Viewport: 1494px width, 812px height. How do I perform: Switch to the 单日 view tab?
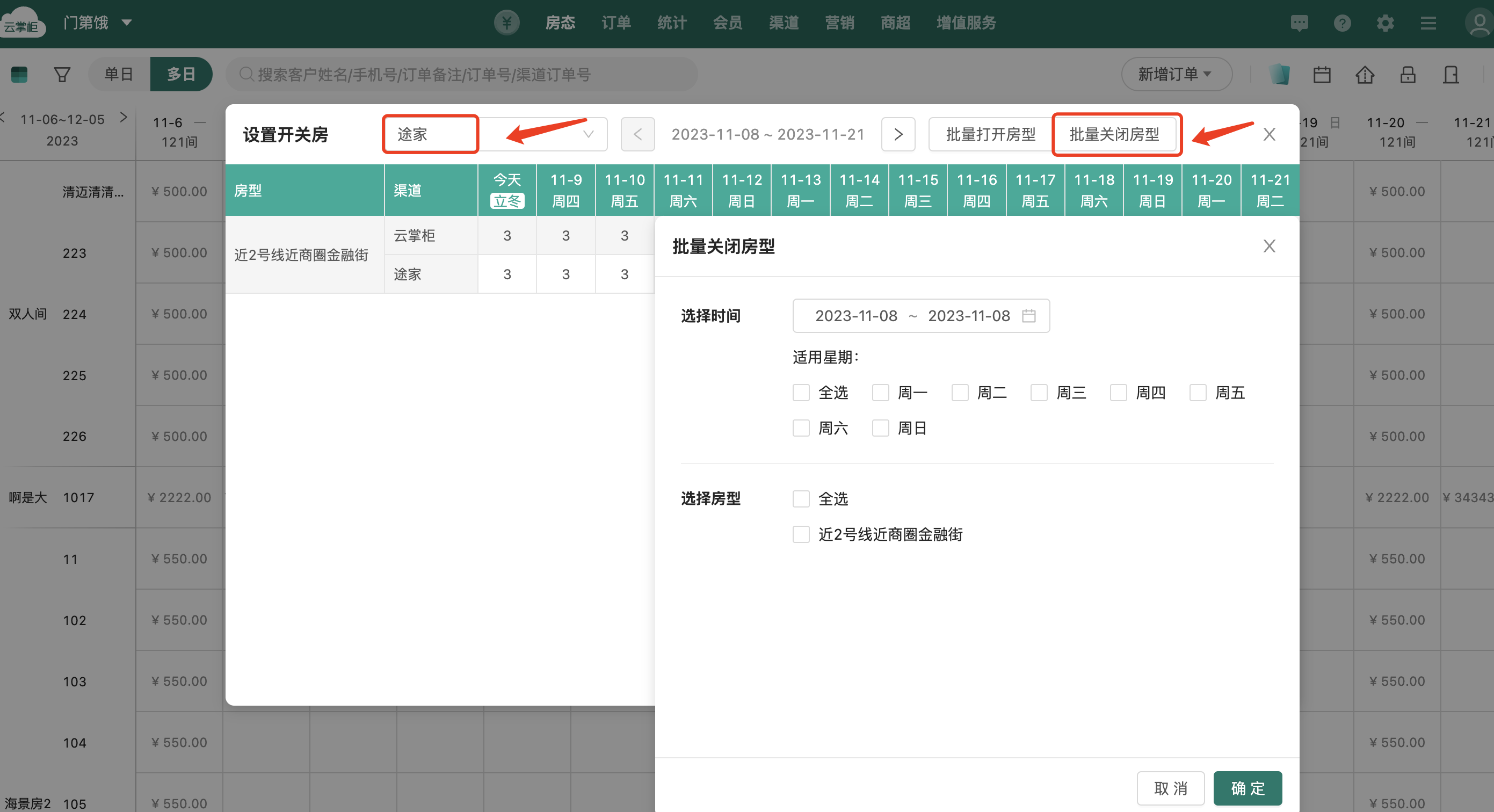click(x=119, y=74)
